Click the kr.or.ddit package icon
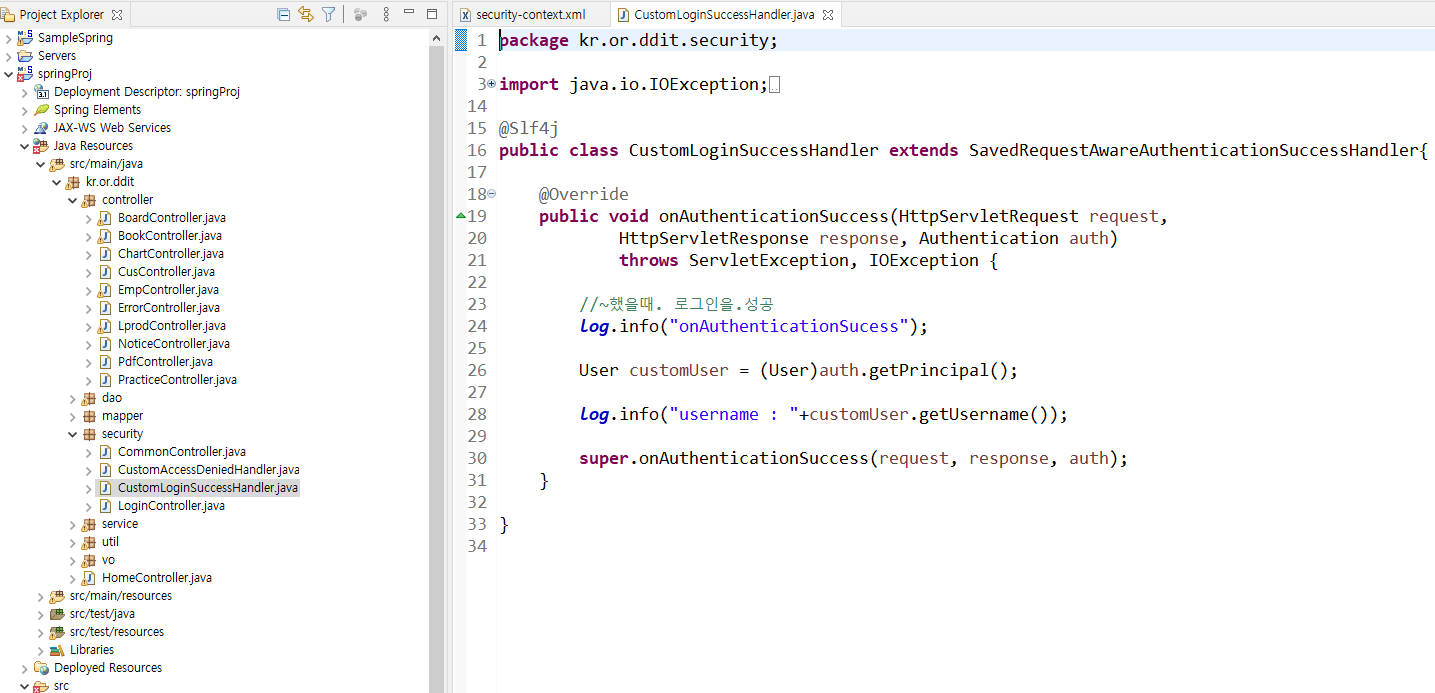1435x693 pixels. [x=73, y=182]
